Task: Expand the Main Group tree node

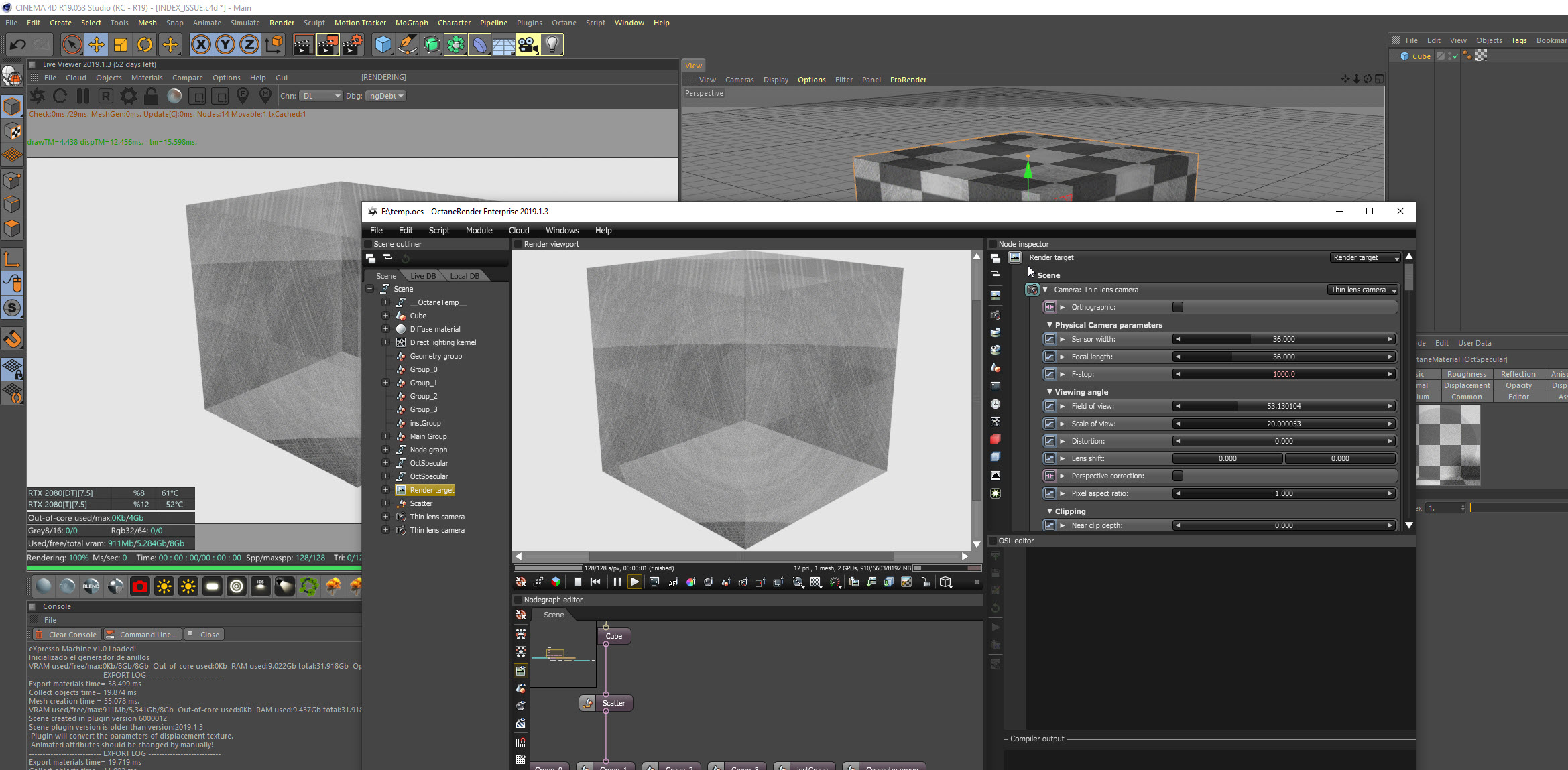Action: click(x=385, y=436)
